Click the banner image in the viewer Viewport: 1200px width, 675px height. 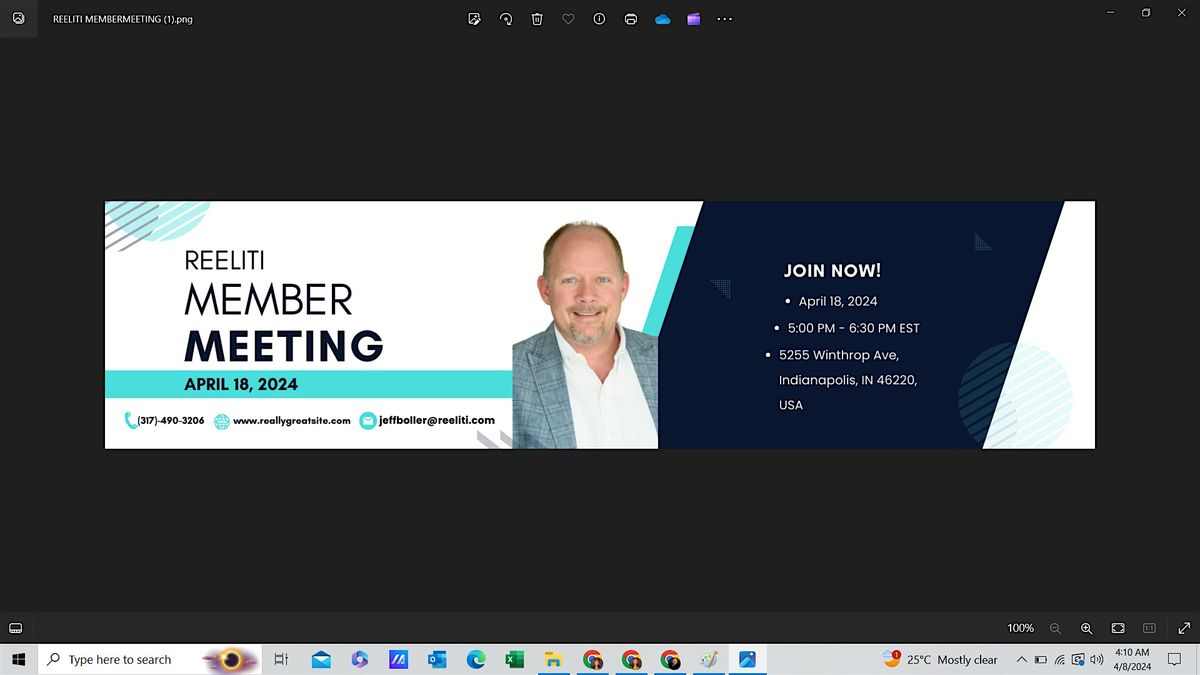[600, 325]
